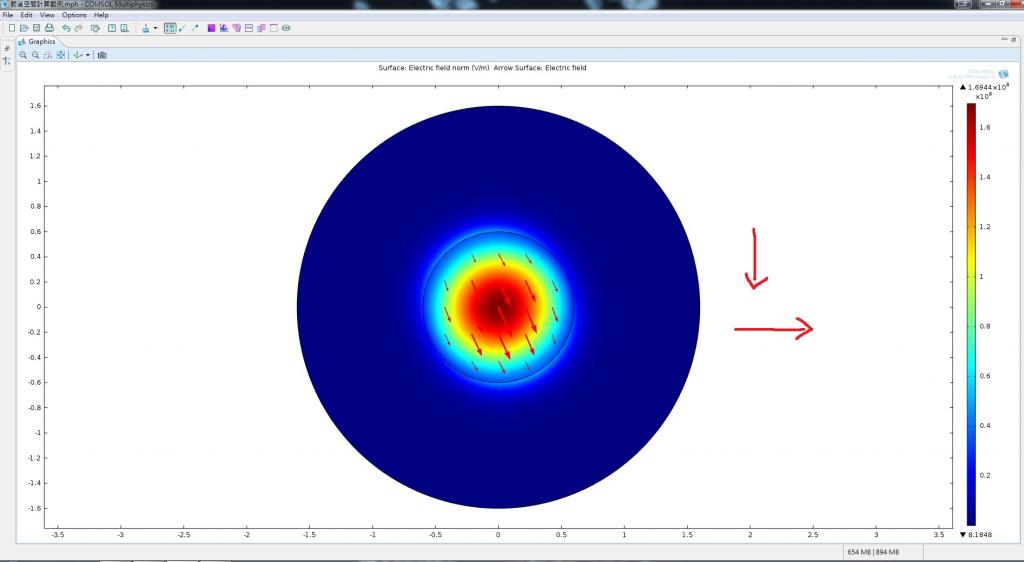
Task: Open the Help menu
Action: tap(101, 15)
